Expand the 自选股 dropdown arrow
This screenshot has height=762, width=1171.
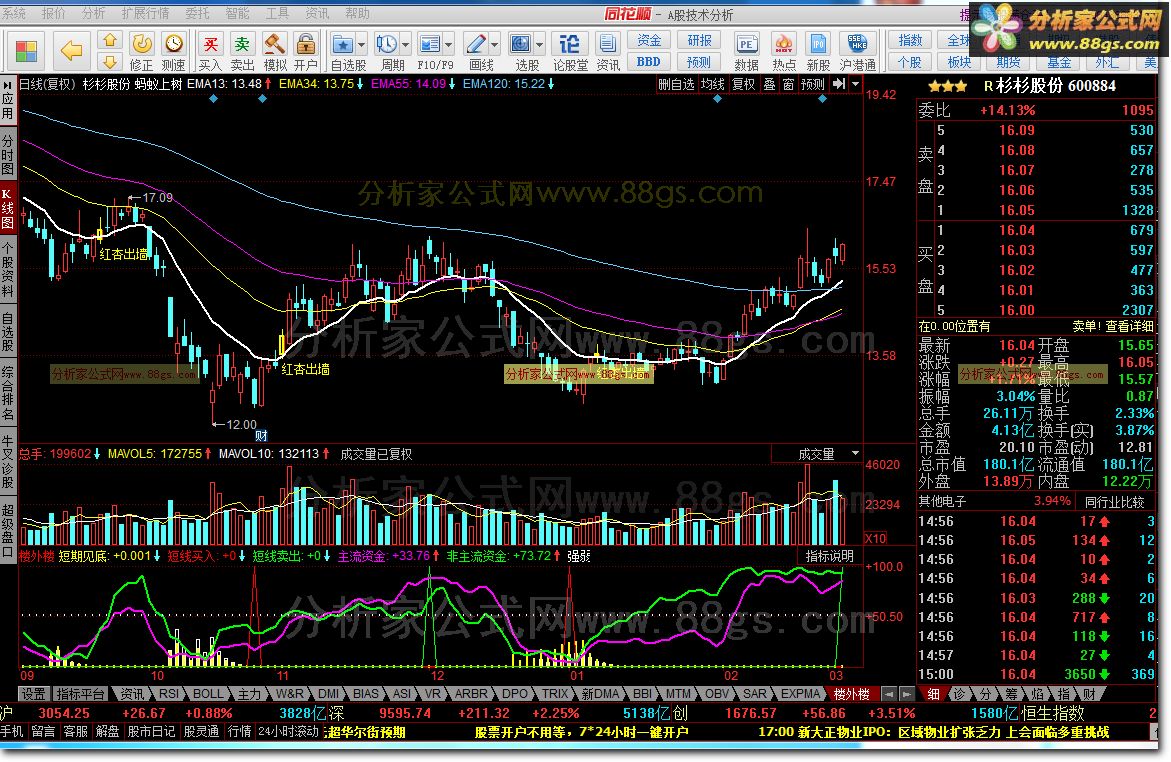[x=362, y=44]
